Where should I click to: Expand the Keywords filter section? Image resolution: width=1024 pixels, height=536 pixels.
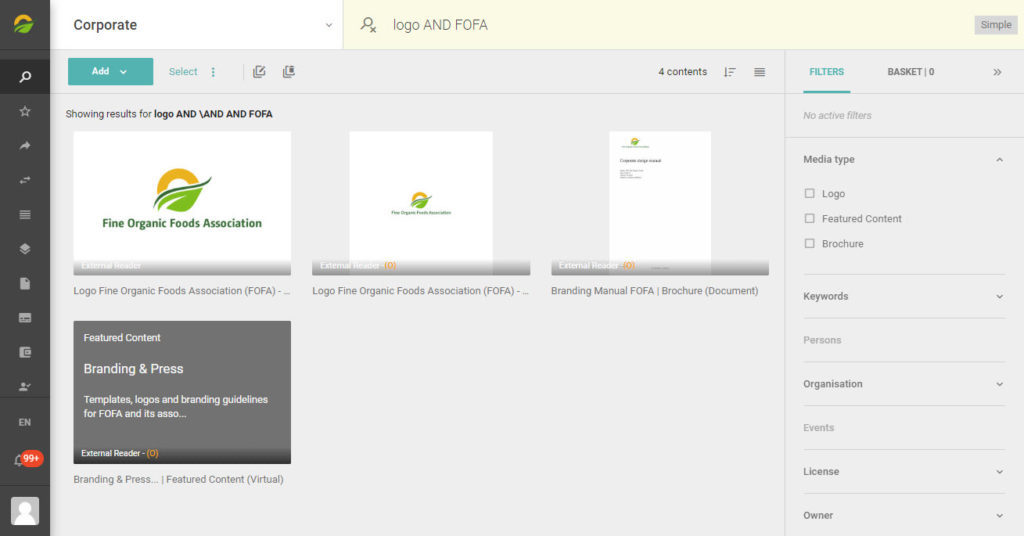pyautogui.click(x=904, y=296)
